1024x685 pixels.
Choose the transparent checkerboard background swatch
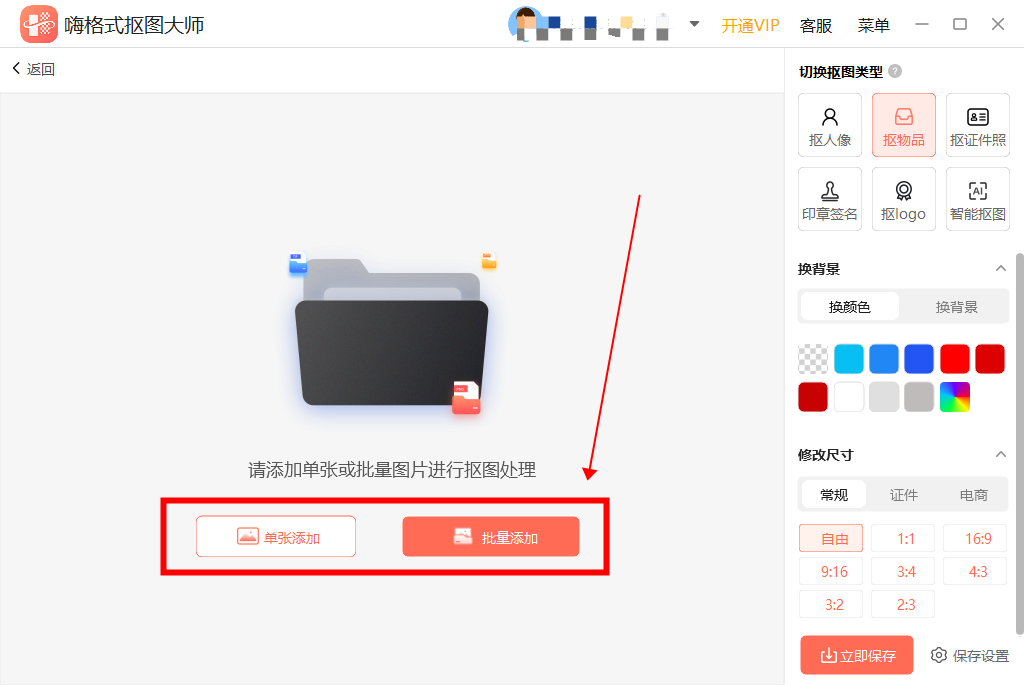pos(813,359)
